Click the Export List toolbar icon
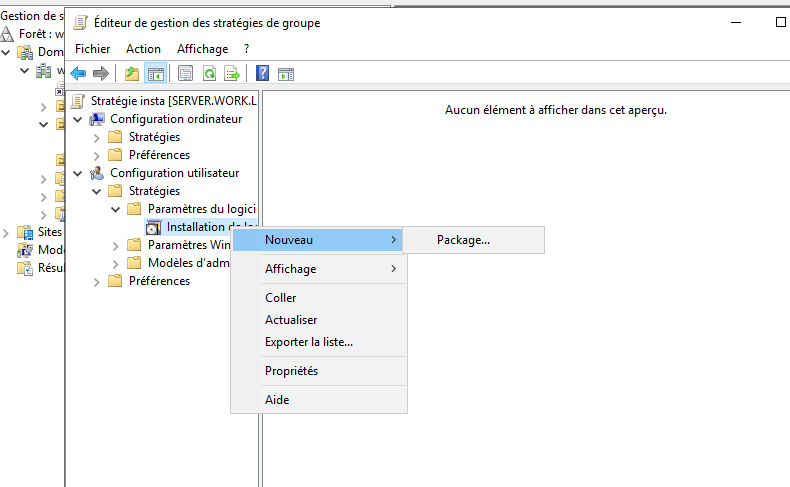790x487 pixels. (232, 73)
